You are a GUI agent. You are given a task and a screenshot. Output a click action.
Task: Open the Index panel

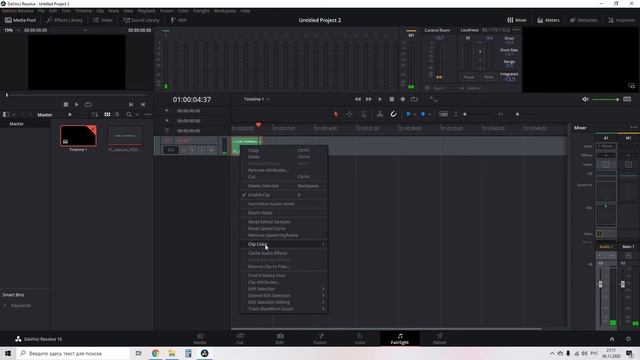103,20
